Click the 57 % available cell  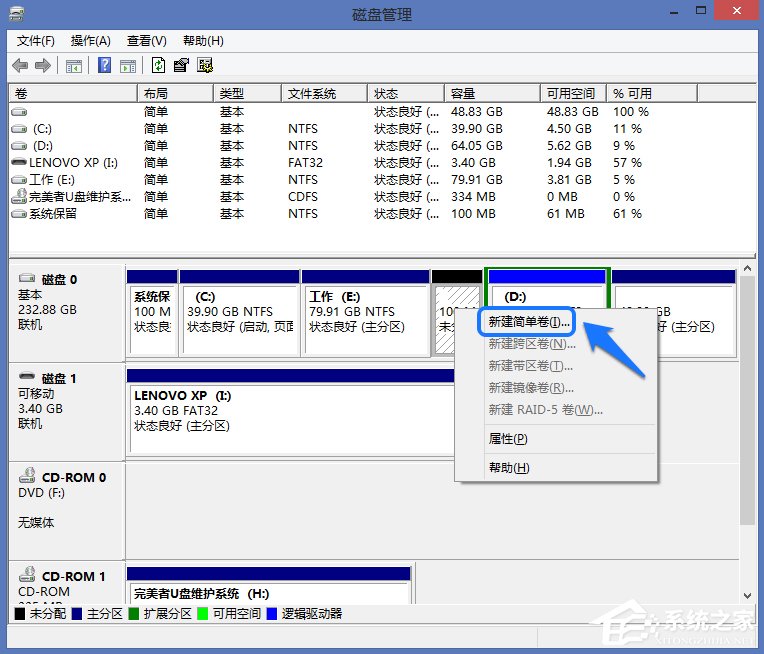point(627,163)
